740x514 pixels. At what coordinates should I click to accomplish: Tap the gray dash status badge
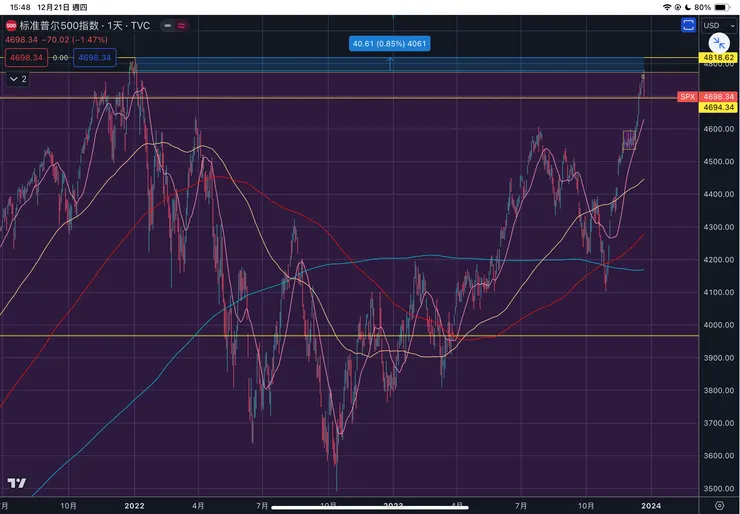tap(168, 26)
